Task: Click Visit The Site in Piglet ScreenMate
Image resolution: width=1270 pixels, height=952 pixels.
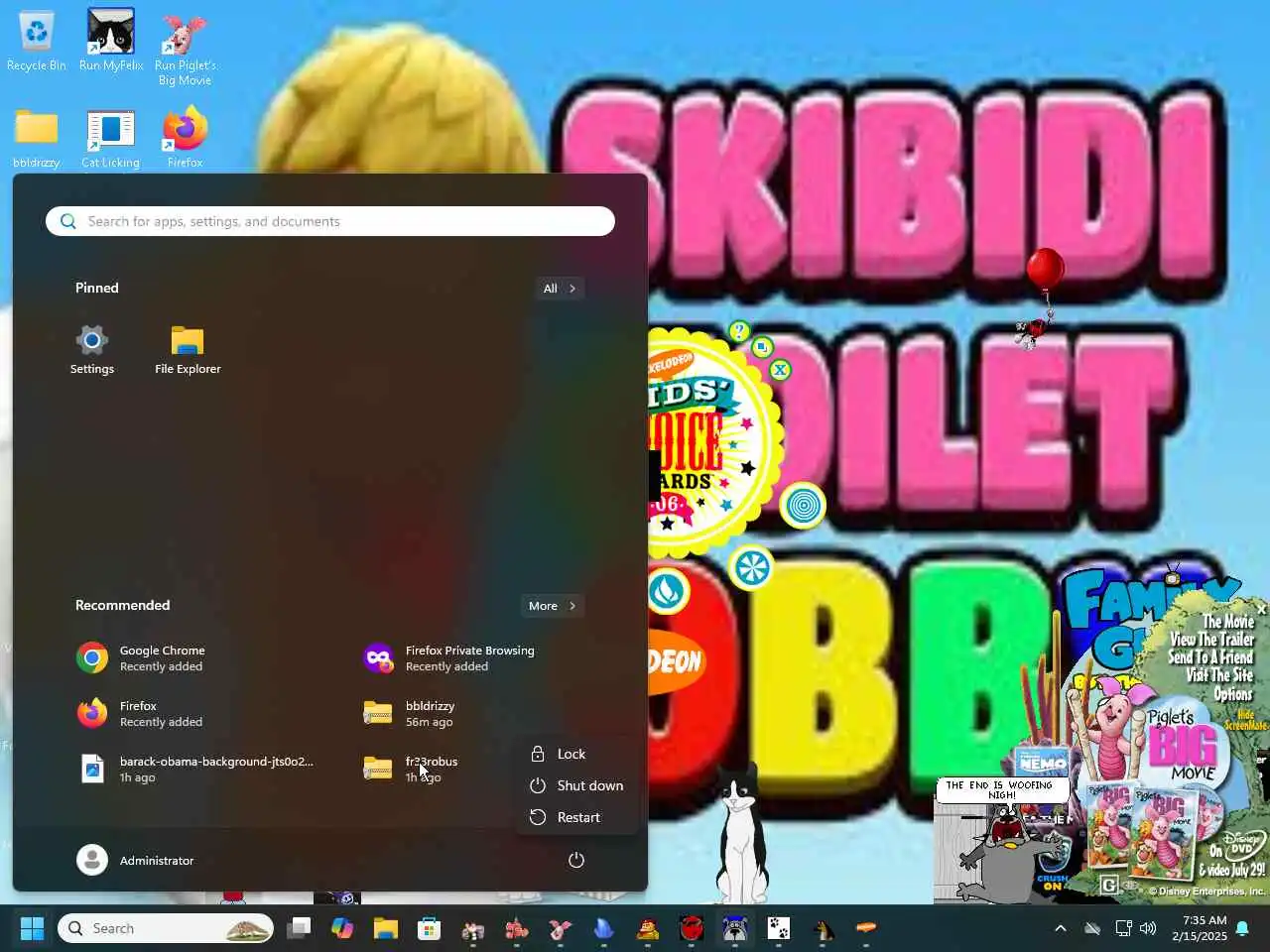Action: tap(1219, 675)
